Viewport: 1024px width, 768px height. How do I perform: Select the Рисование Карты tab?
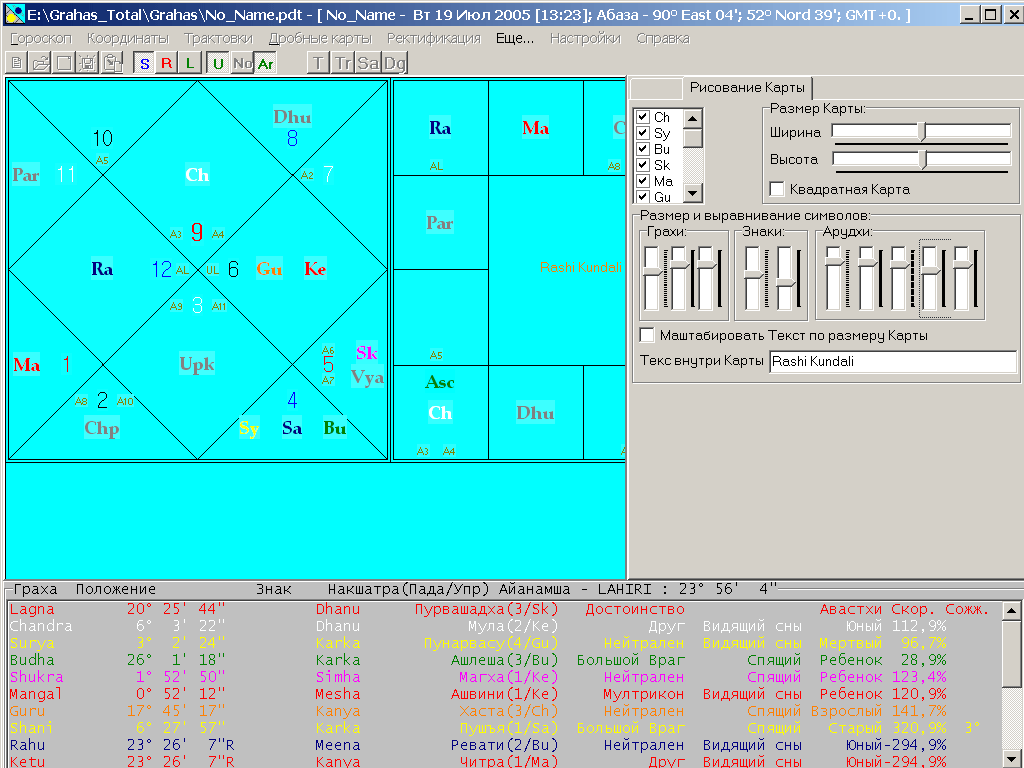(747, 88)
